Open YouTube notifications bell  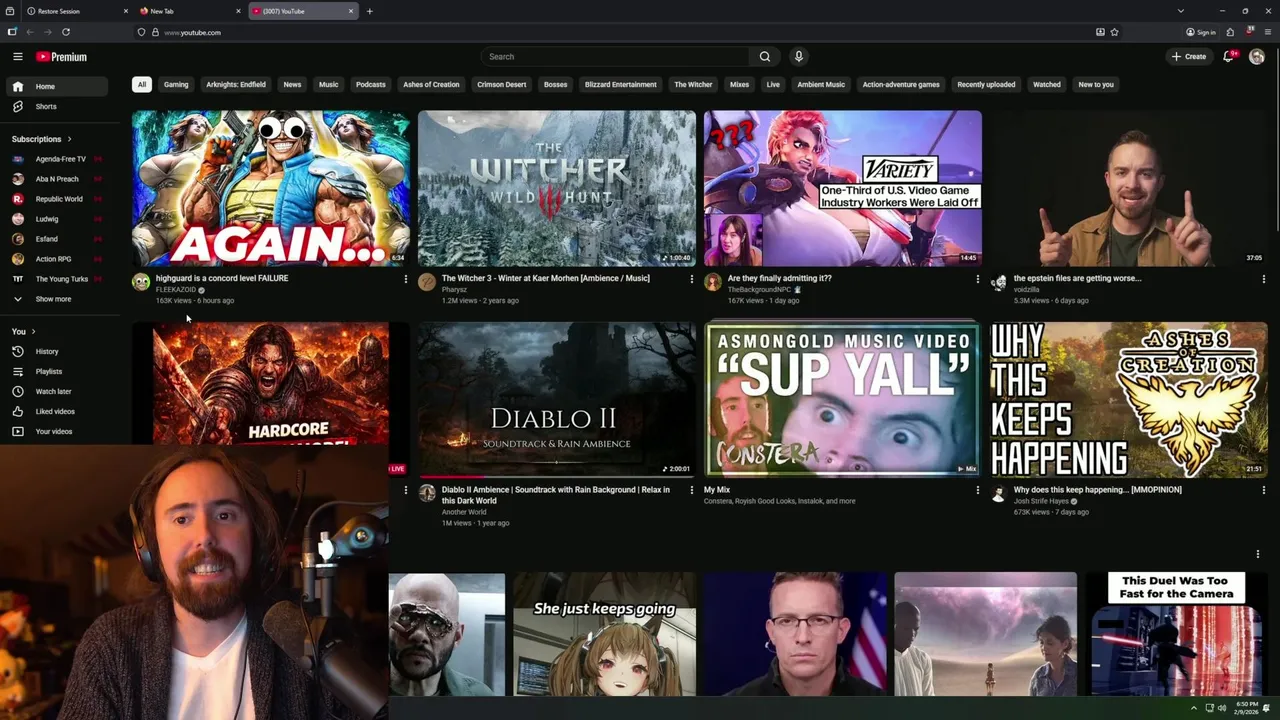coord(1228,57)
